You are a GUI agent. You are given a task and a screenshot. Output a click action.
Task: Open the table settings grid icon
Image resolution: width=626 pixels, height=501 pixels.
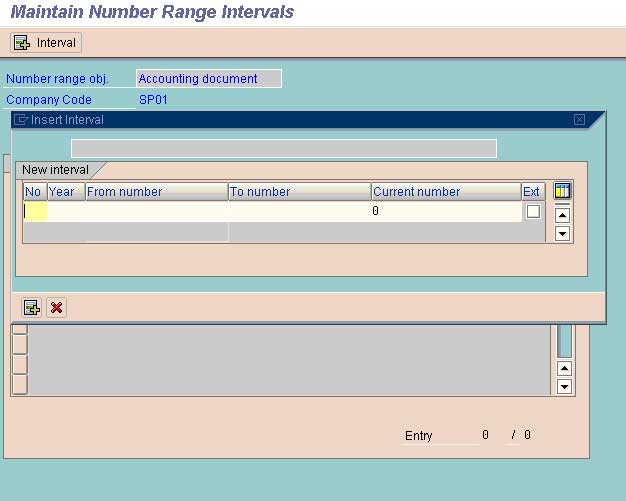[562, 191]
